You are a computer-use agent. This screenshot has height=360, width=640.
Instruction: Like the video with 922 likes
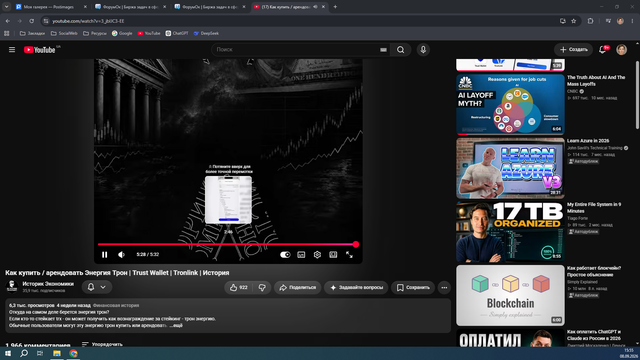click(x=239, y=287)
